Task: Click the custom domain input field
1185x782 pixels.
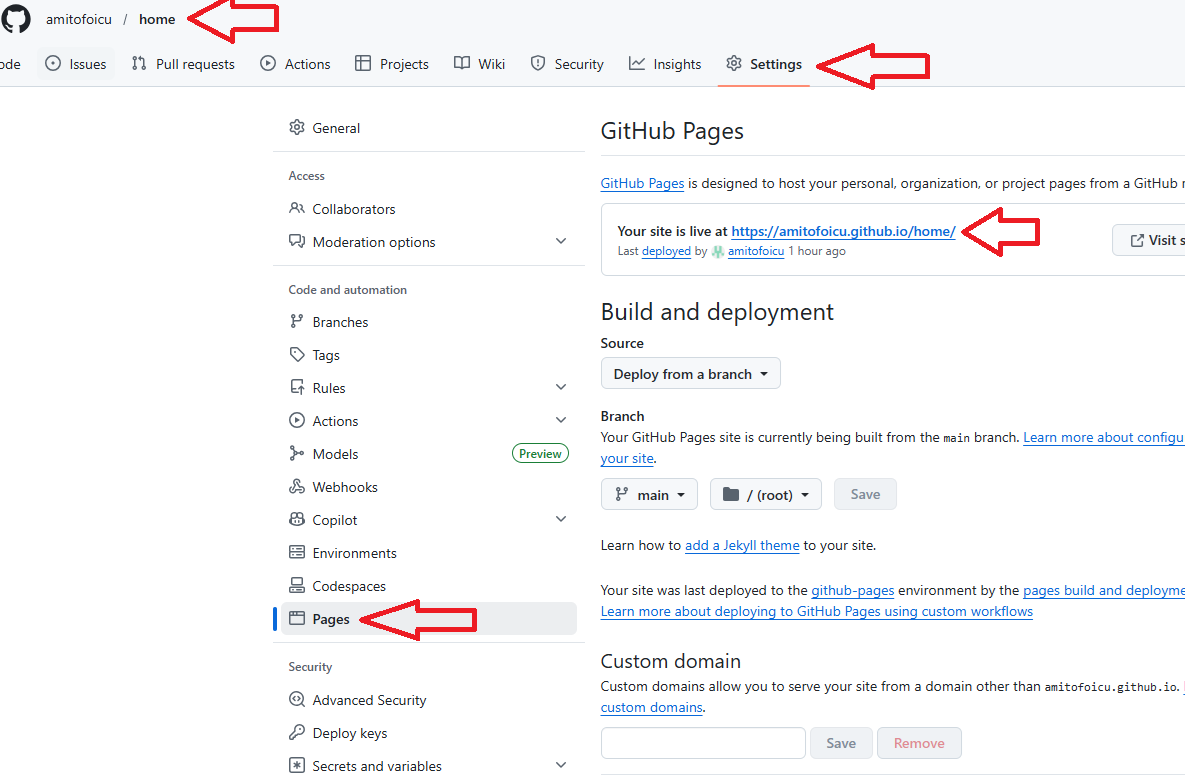Action: pyautogui.click(x=703, y=743)
